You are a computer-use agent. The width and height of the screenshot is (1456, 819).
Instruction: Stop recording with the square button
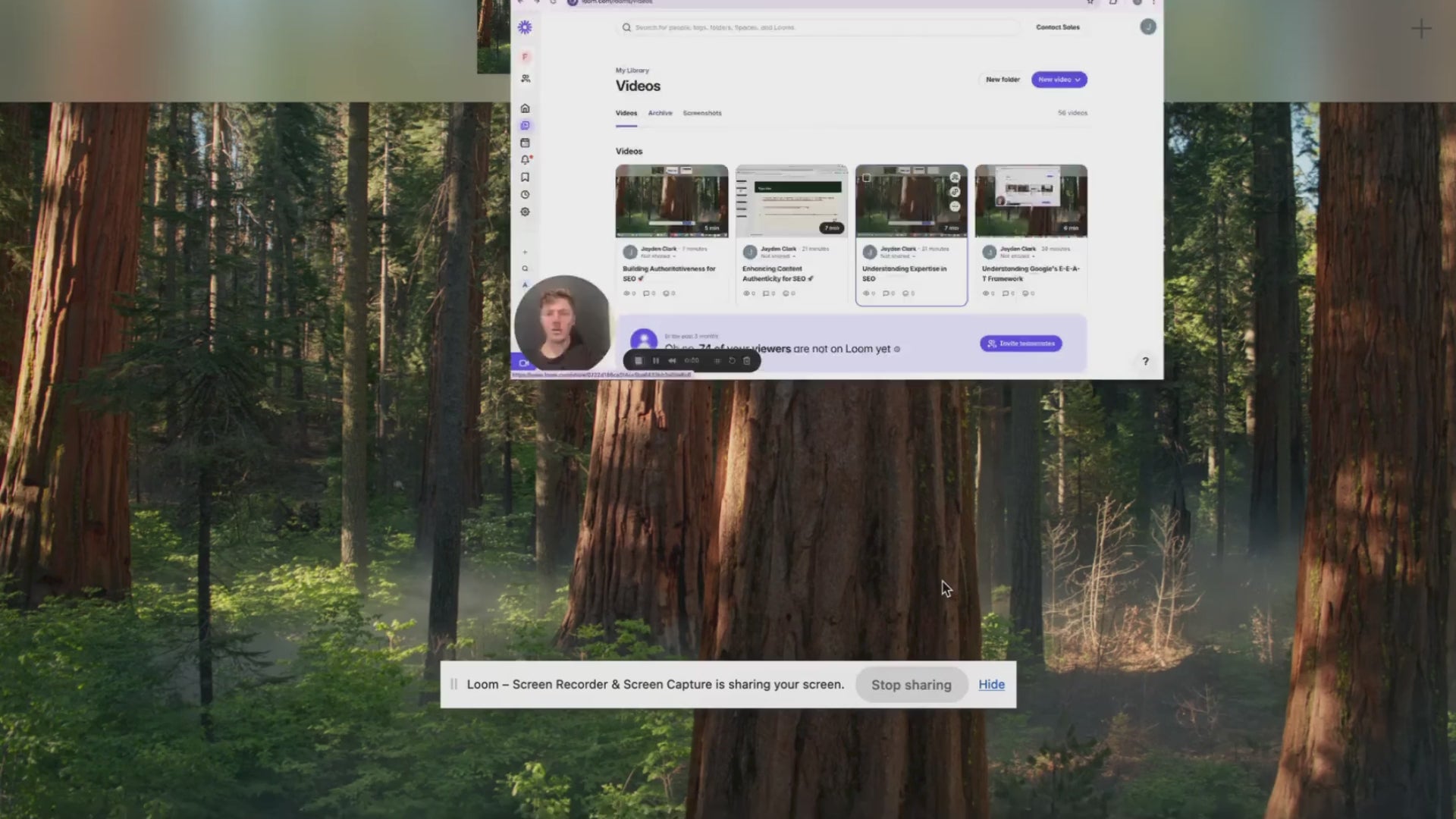pos(639,361)
